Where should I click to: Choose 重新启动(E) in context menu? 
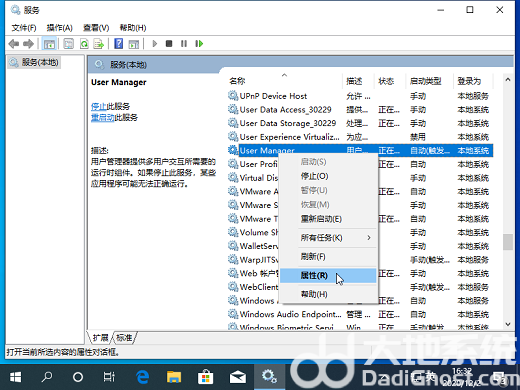pos(328,219)
